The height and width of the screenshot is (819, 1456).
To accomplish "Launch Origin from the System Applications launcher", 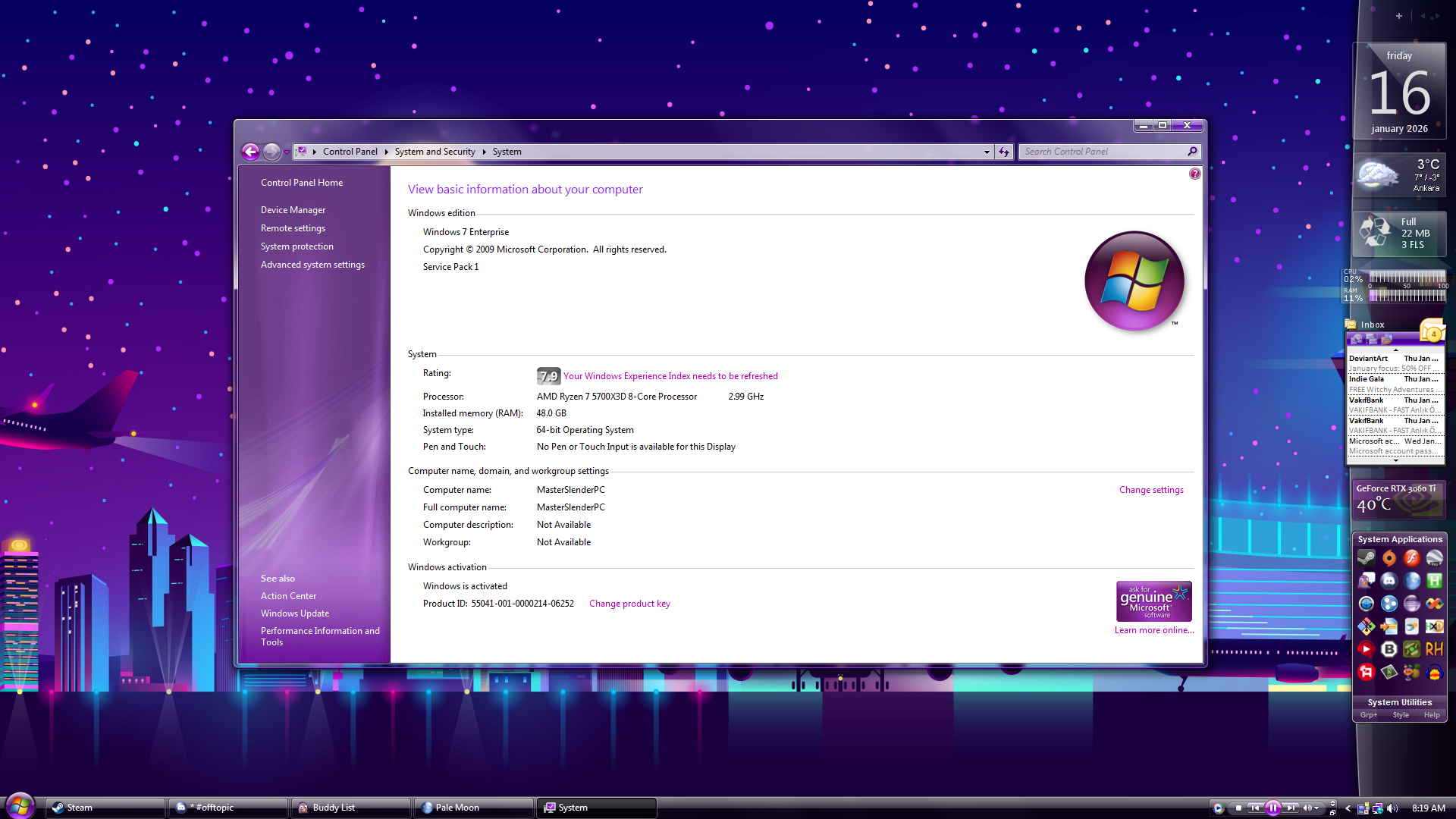I will tap(1389, 558).
